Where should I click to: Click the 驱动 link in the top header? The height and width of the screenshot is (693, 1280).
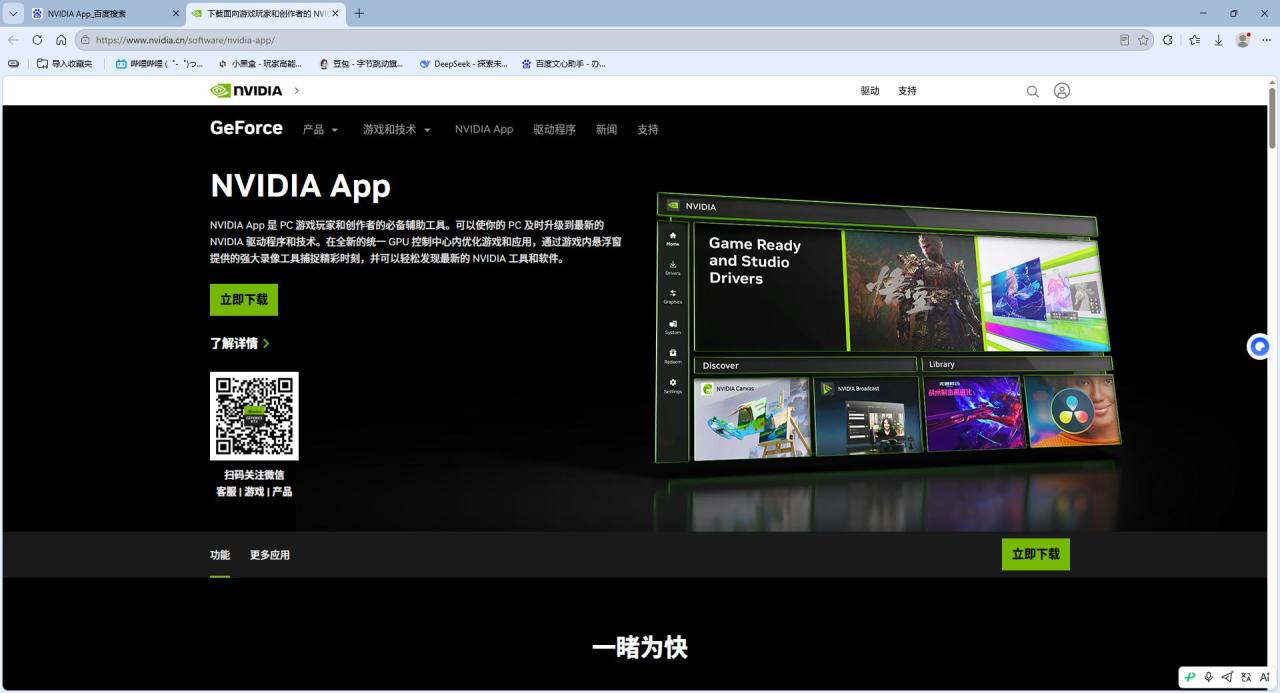(870, 91)
